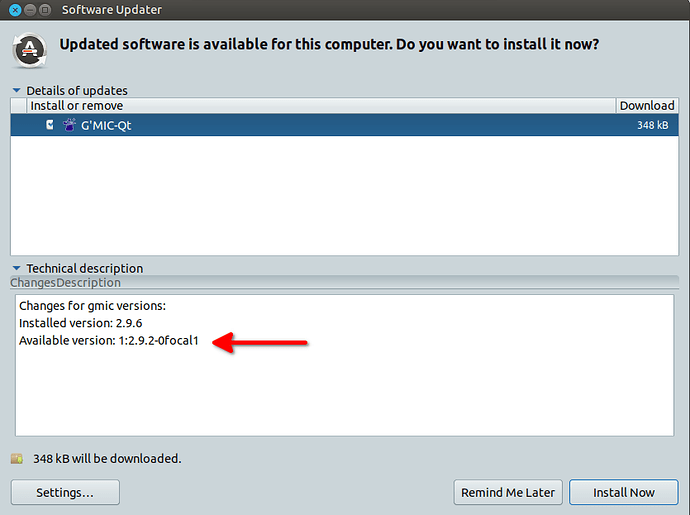Click the Available version line in changes text
The height and width of the screenshot is (515, 690).
coord(109,341)
